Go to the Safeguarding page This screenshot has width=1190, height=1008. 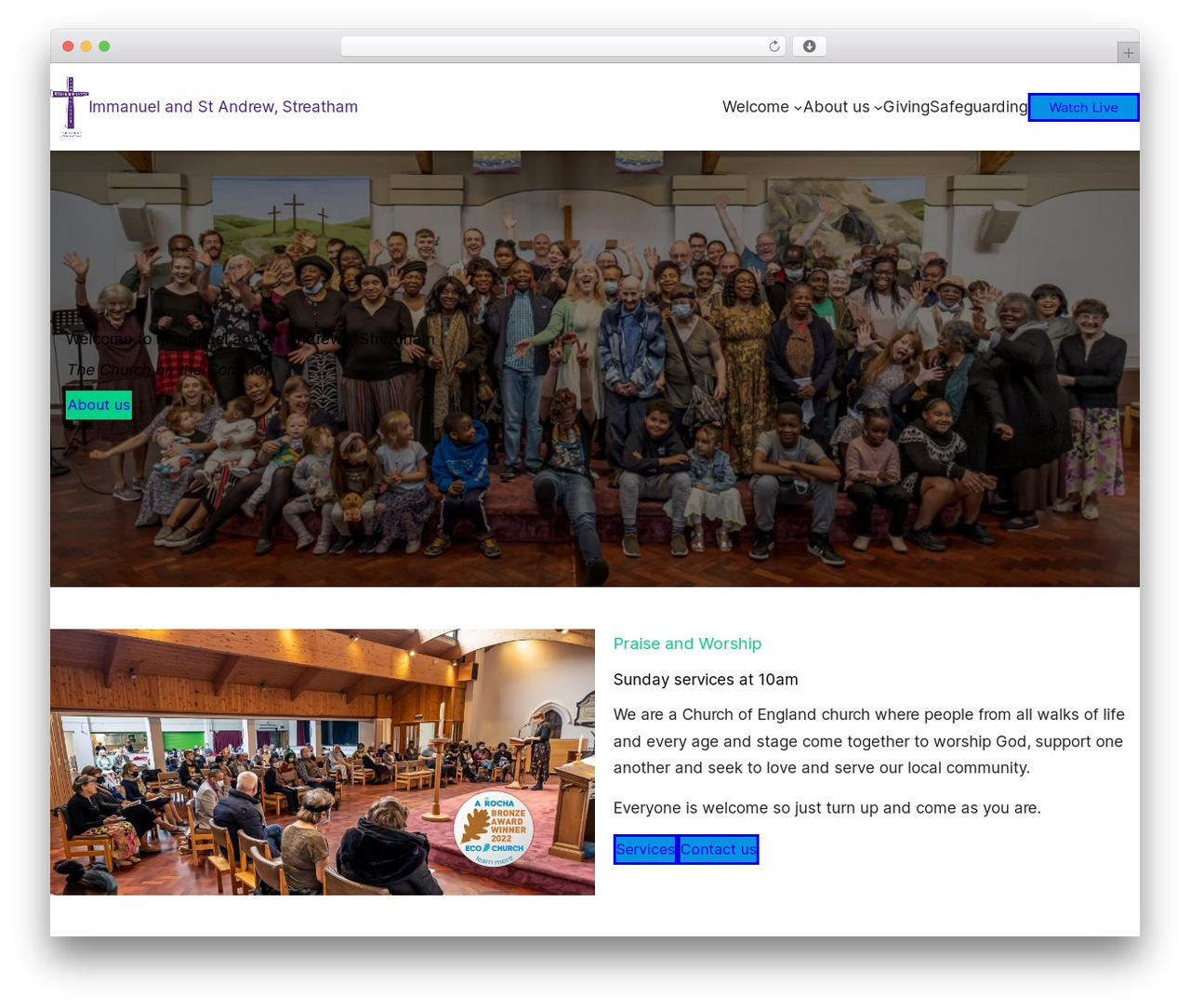coord(979,107)
